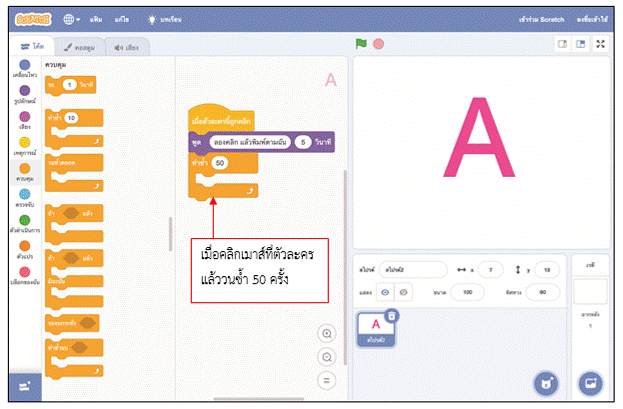Enter full screen stage mode
This screenshot has width=623, height=409.
(600, 44)
